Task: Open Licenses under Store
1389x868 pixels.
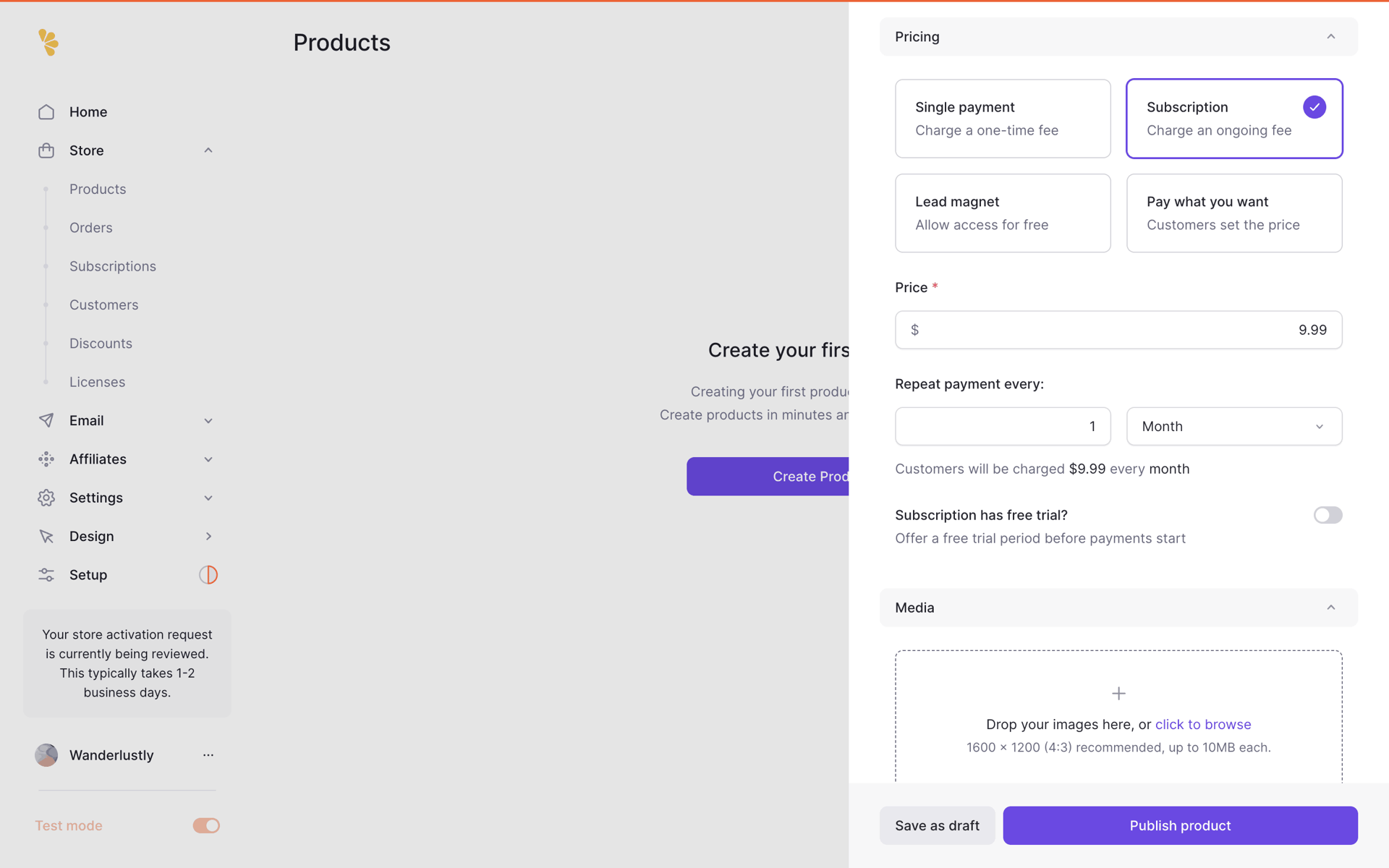Action: (97, 382)
